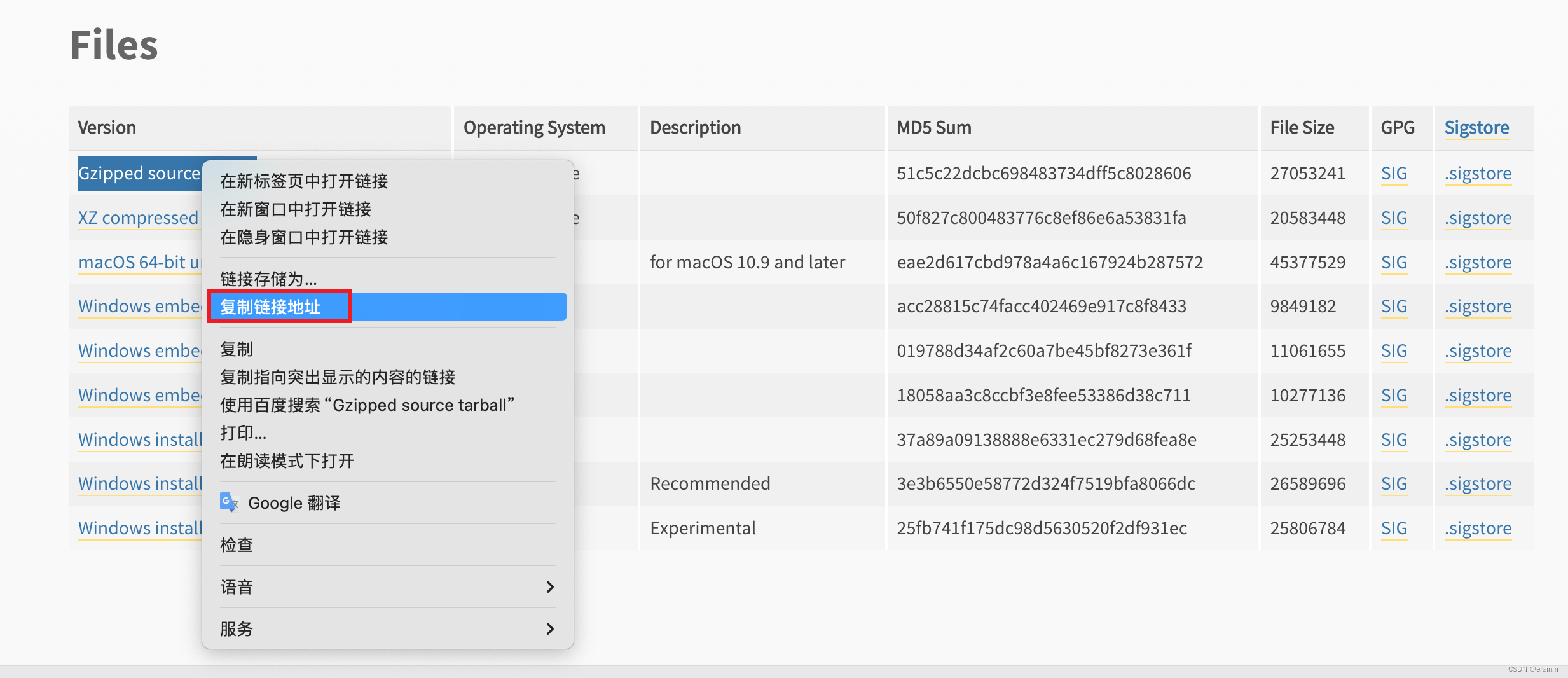Screen dimensions: 1568x678
Task: Expand the 语音 submenu arrow
Action: (550, 586)
